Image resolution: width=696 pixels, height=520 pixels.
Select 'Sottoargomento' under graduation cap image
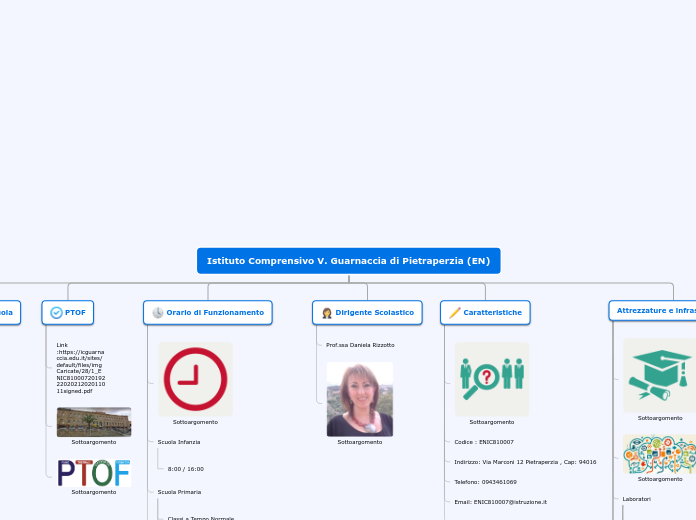point(660,418)
